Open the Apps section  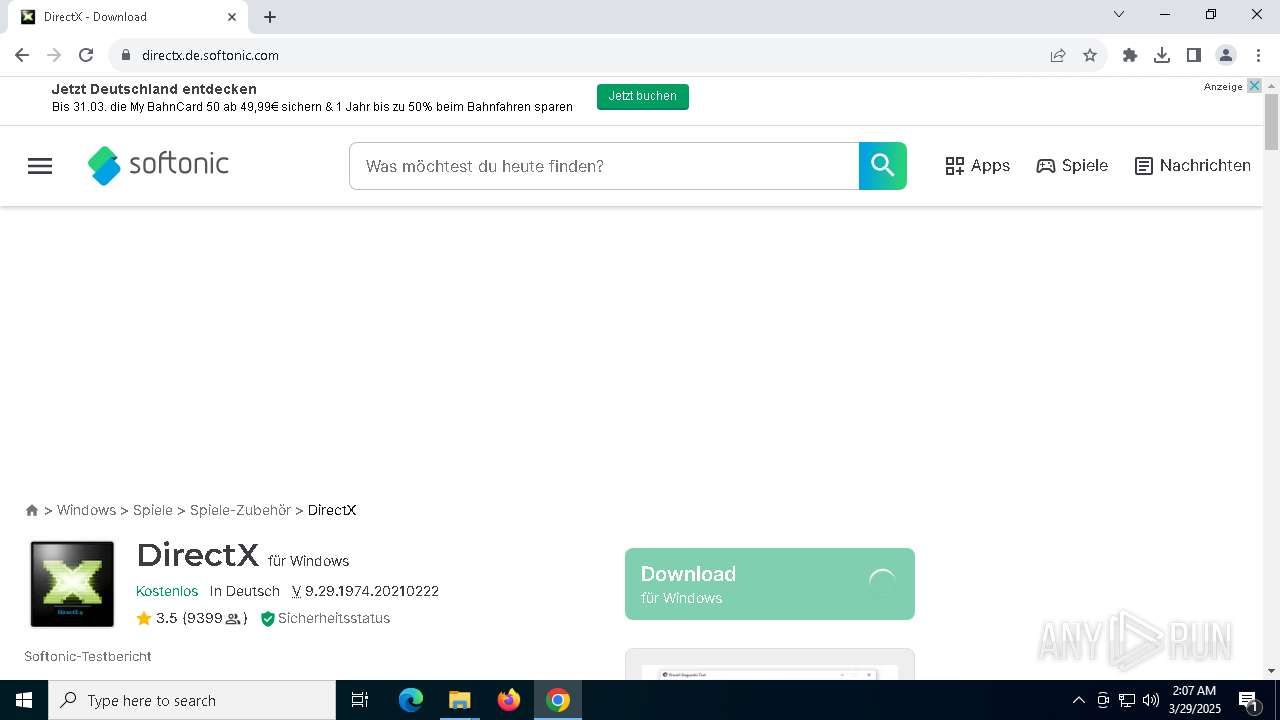click(x=978, y=166)
